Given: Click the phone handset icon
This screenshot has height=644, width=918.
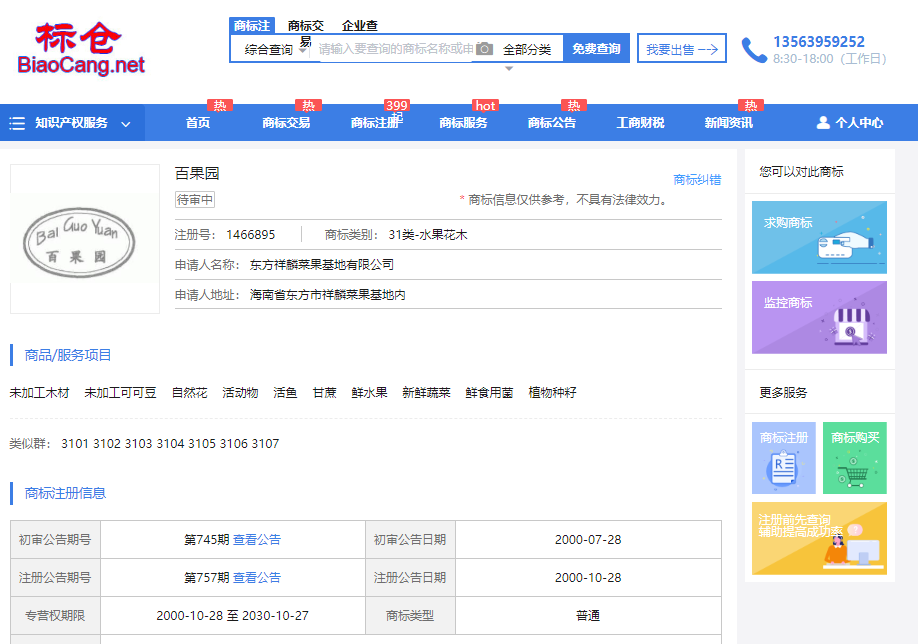Looking at the screenshot, I should coord(753,50).
